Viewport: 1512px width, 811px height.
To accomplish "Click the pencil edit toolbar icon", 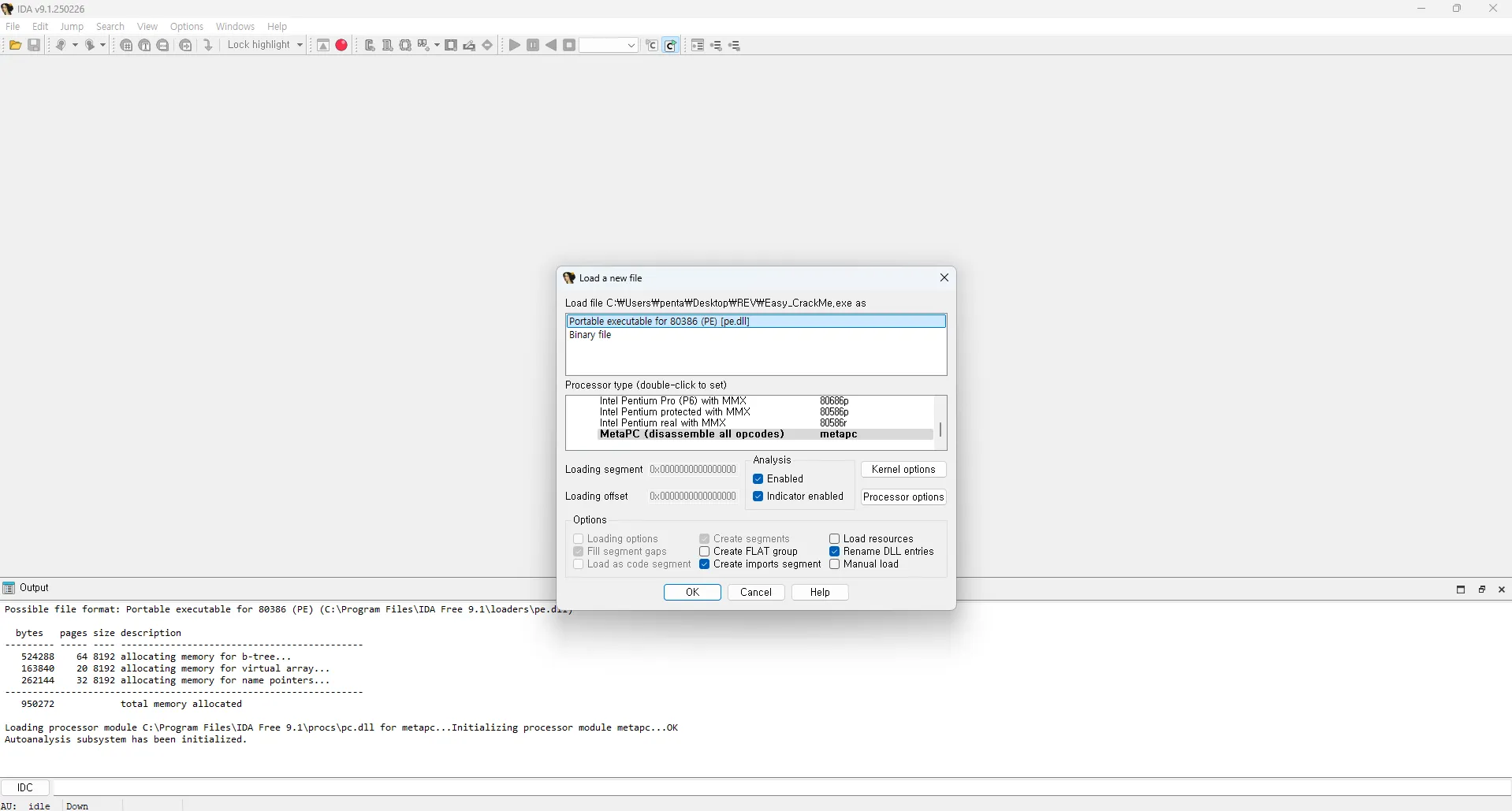I will click(x=470, y=46).
